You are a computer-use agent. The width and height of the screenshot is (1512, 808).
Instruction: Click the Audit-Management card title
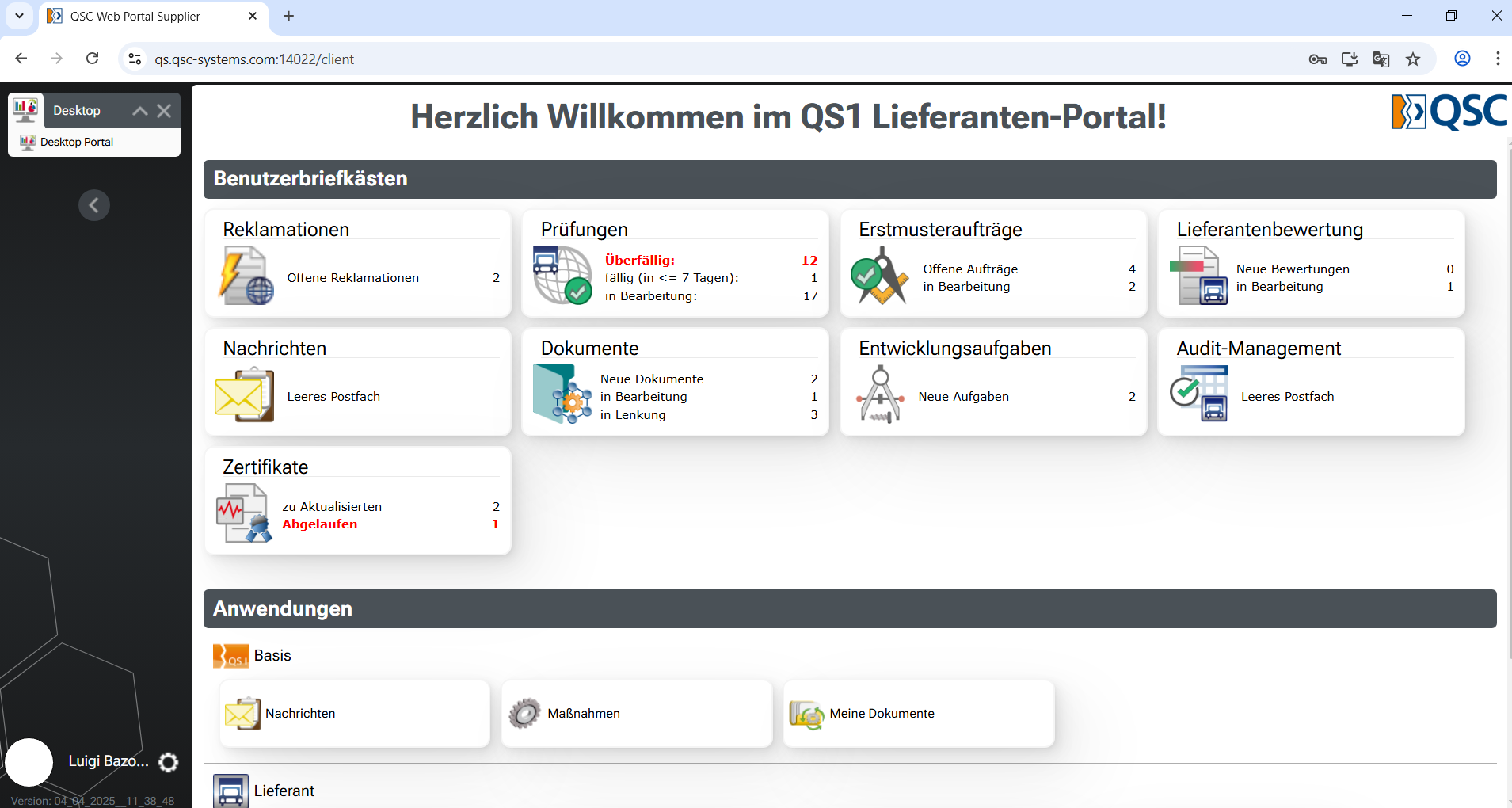pyautogui.click(x=1259, y=349)
